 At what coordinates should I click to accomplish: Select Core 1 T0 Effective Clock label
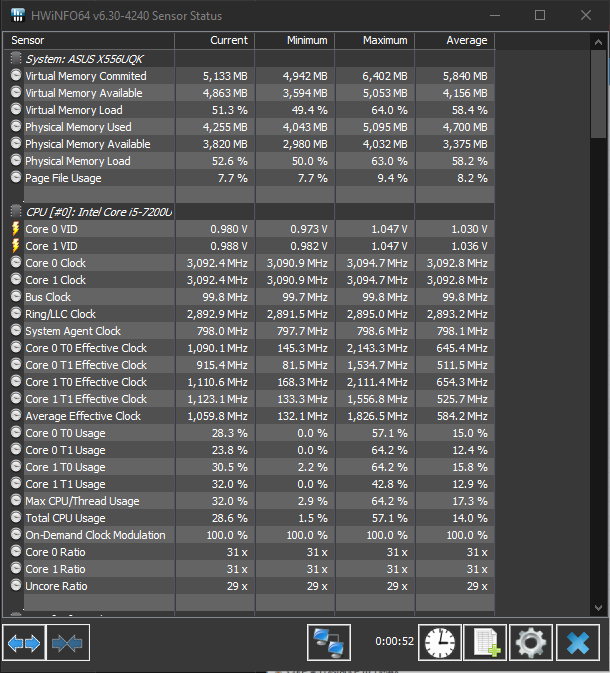[86, 382]
